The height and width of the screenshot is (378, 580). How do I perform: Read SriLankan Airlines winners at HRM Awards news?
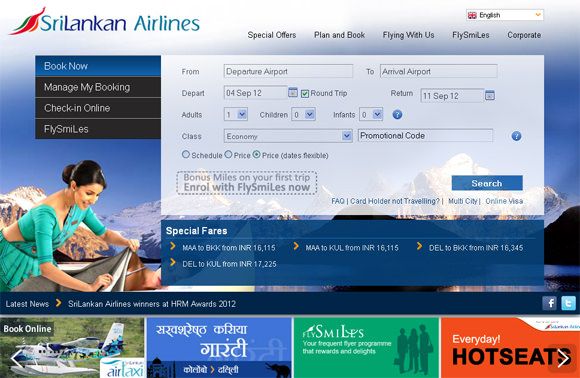pos(152,304)
